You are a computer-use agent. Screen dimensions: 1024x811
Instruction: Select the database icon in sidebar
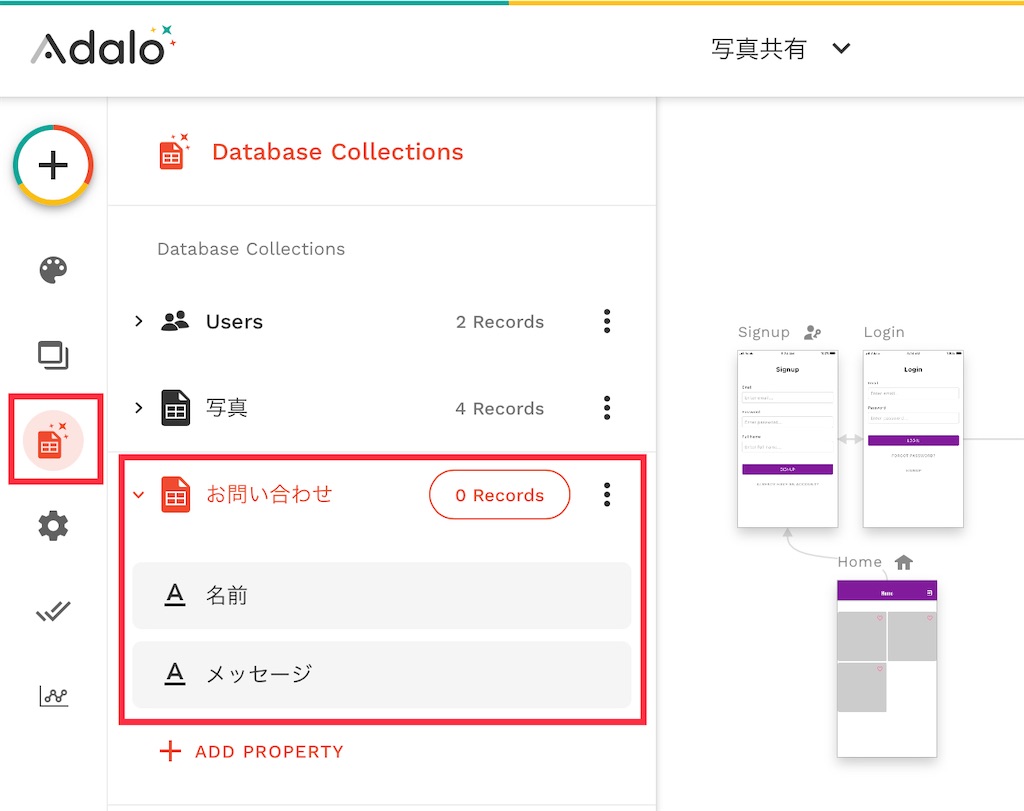[x=53, y=441]
